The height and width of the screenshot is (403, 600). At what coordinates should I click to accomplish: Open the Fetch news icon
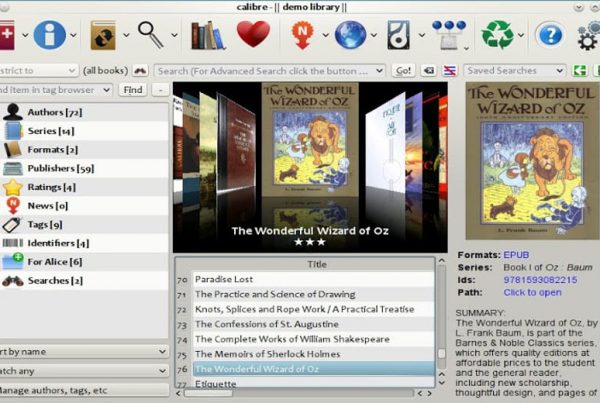302,35
